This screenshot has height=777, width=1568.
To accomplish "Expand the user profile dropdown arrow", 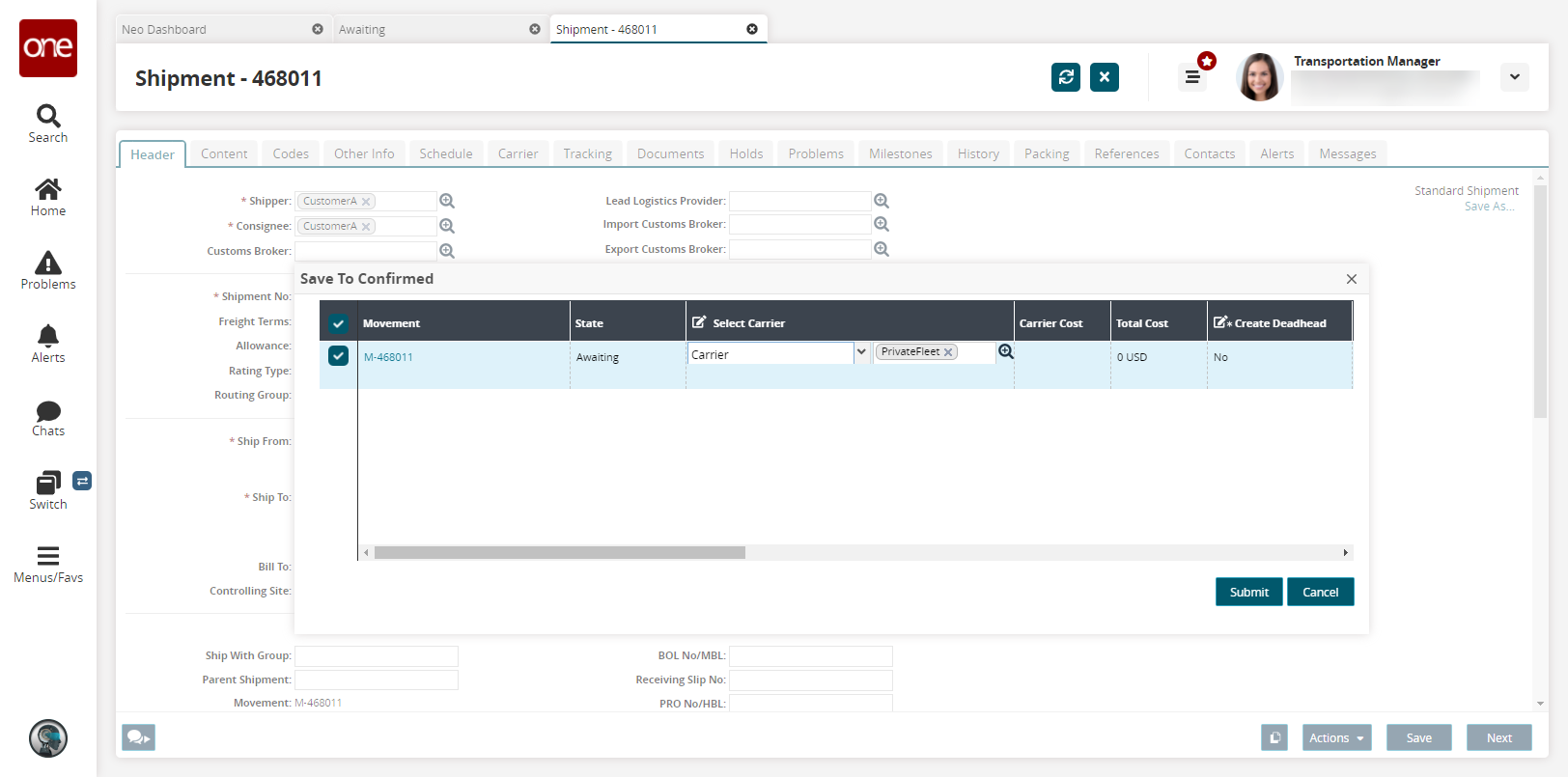I will coord(1514,77).
